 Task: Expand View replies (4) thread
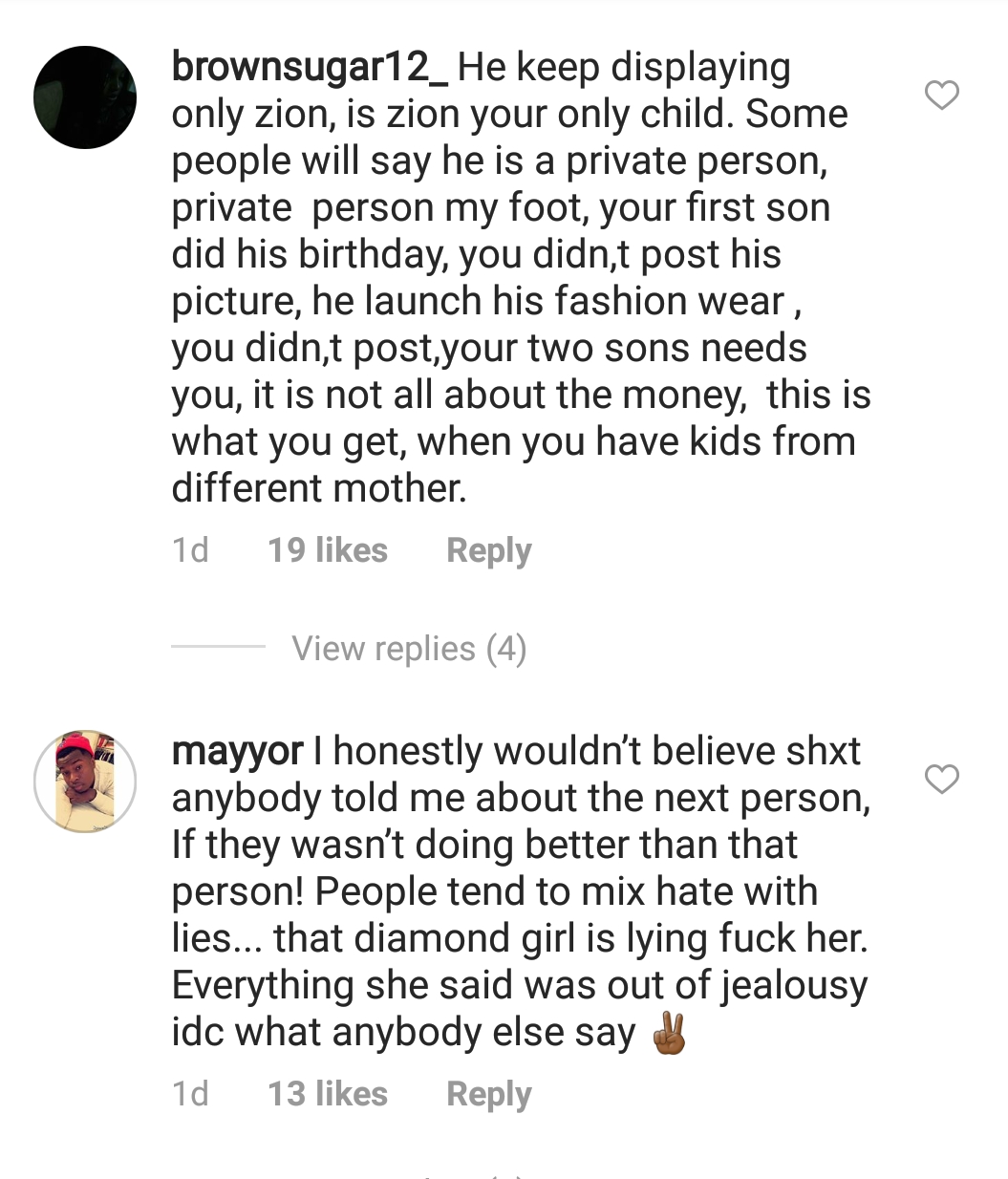coord(409,649)
